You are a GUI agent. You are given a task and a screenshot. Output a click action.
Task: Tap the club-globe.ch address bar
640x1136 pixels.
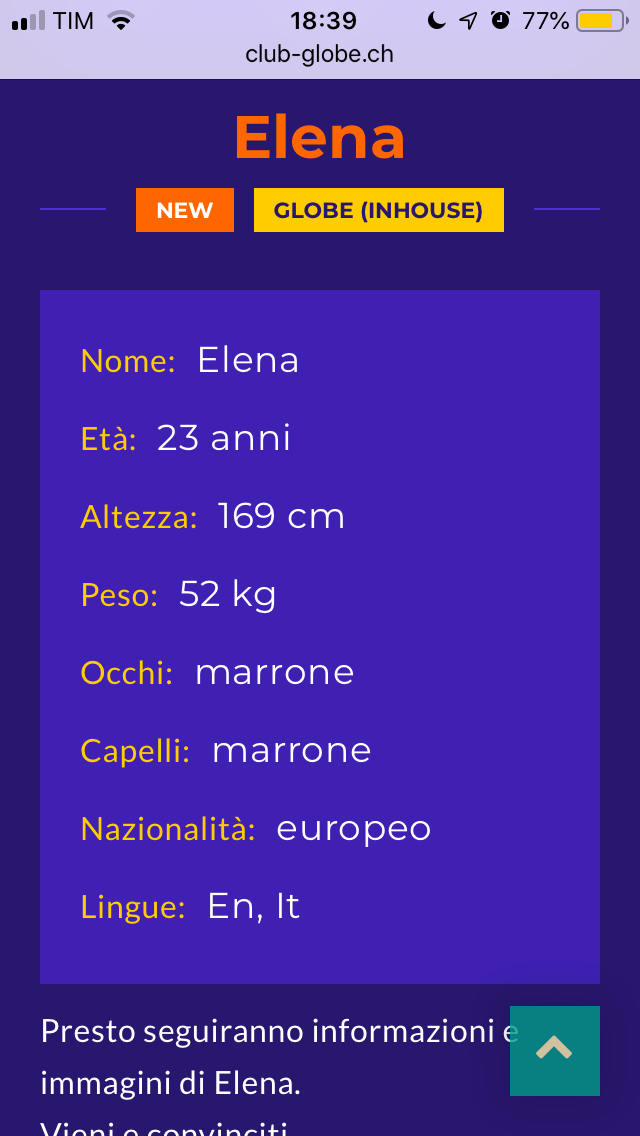320,54
